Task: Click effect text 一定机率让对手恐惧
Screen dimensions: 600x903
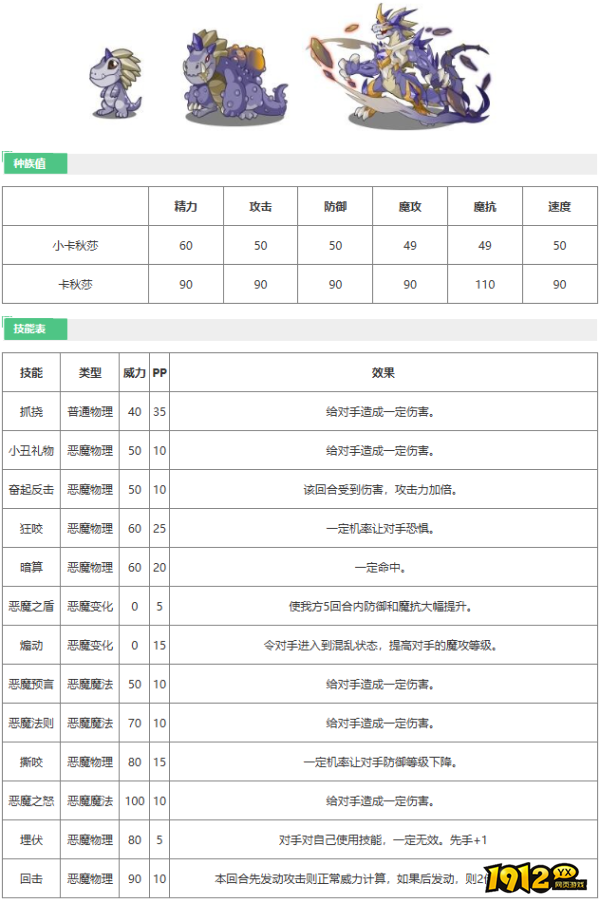Action: (x=380, y=529)
